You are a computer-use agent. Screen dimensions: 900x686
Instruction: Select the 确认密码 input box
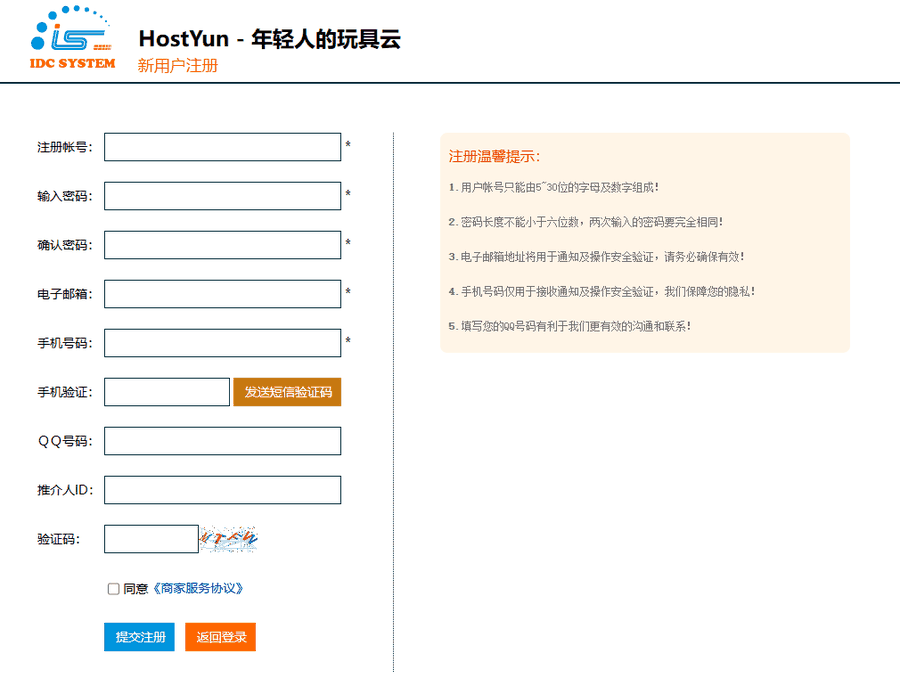pos(223,245)
